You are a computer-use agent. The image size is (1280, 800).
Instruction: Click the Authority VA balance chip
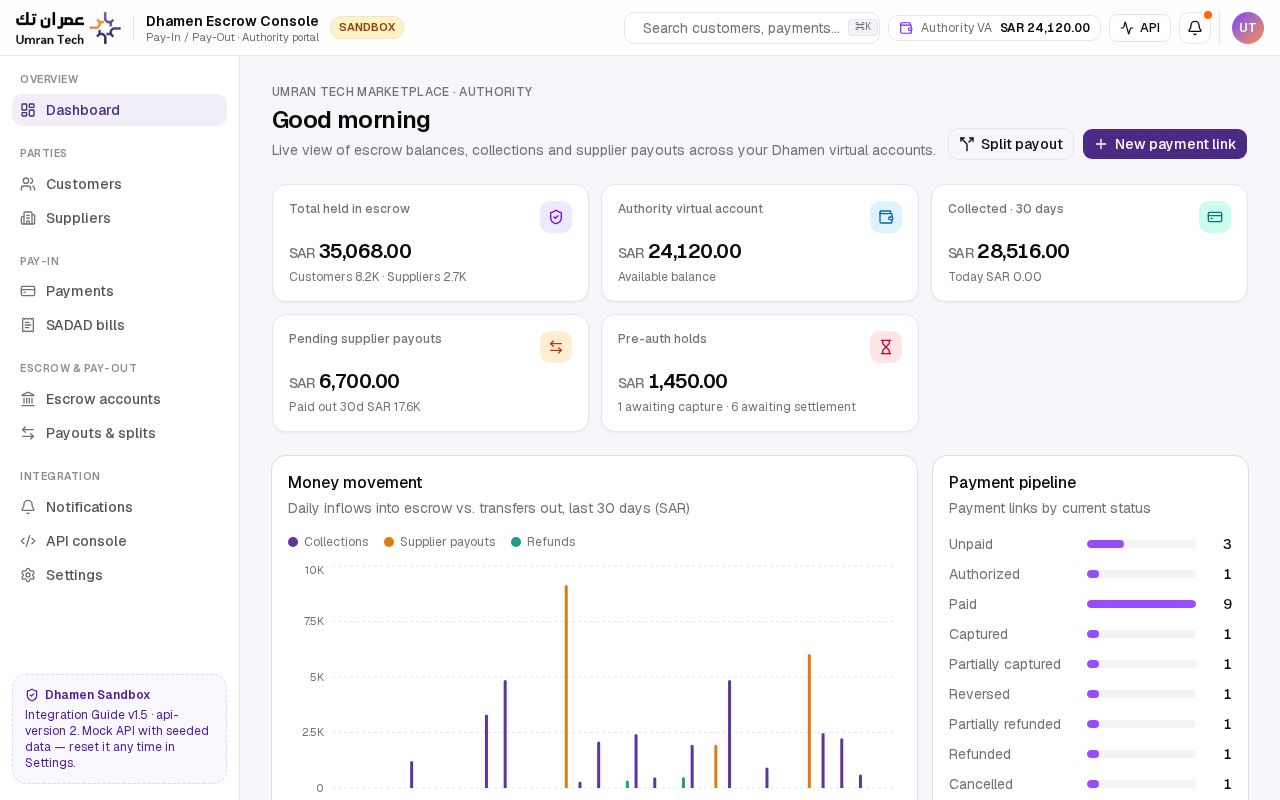994,28
